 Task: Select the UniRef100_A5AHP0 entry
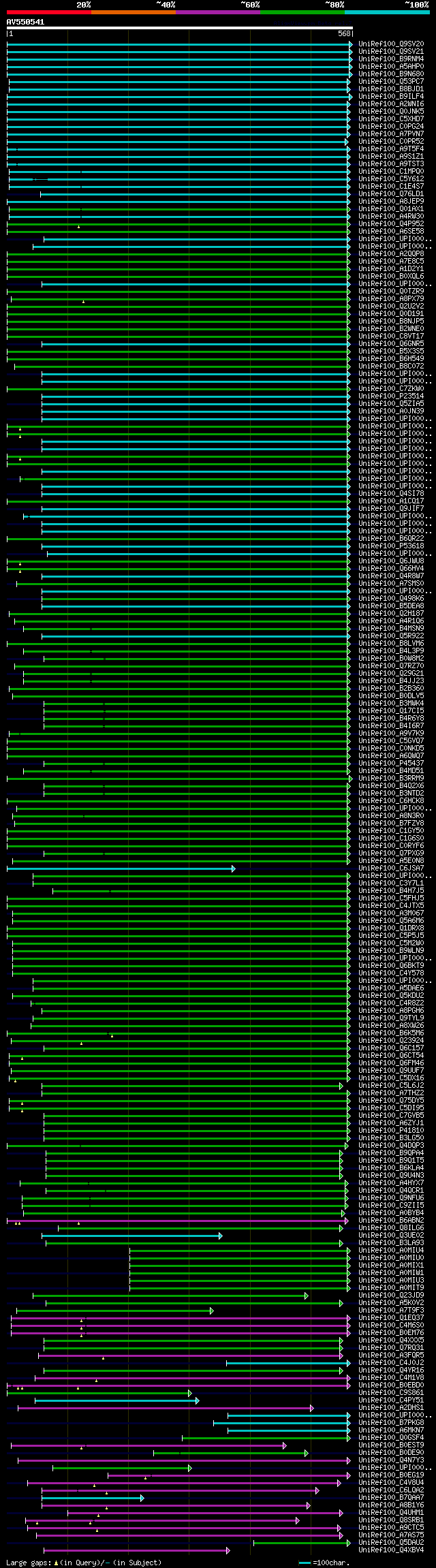pos(391,66)
